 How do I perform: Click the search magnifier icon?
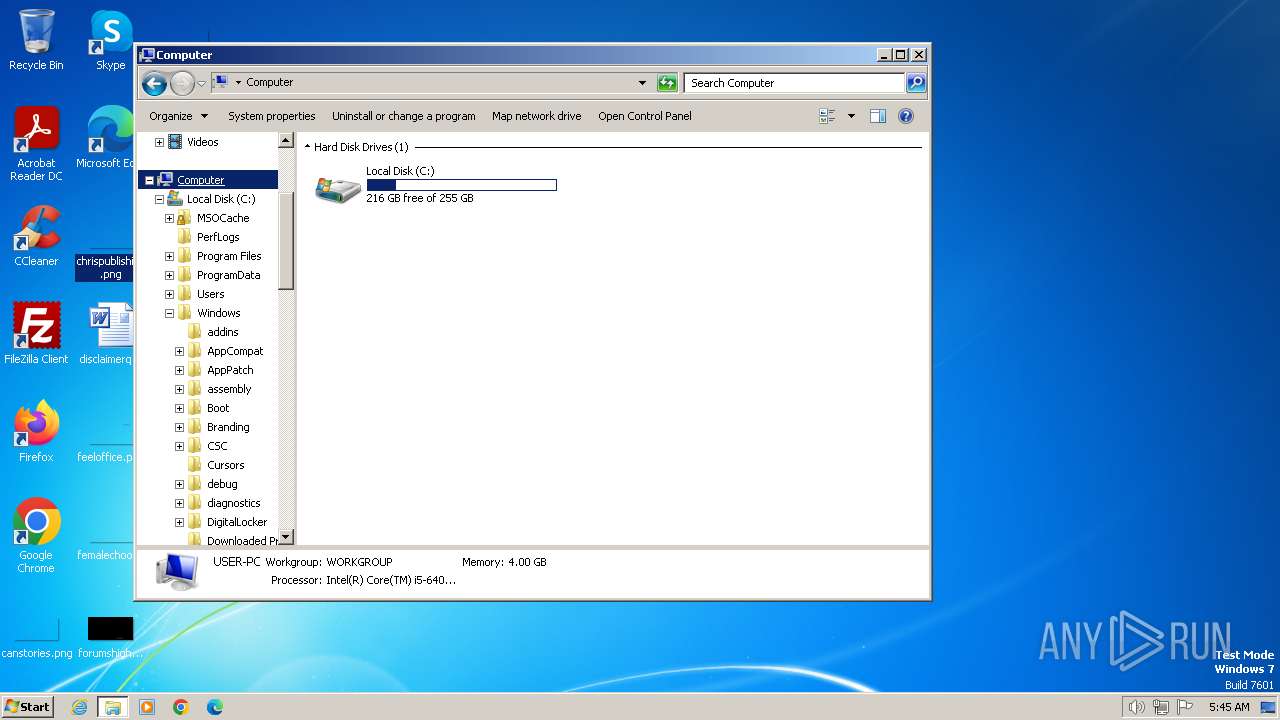click(x=915, y=83)
